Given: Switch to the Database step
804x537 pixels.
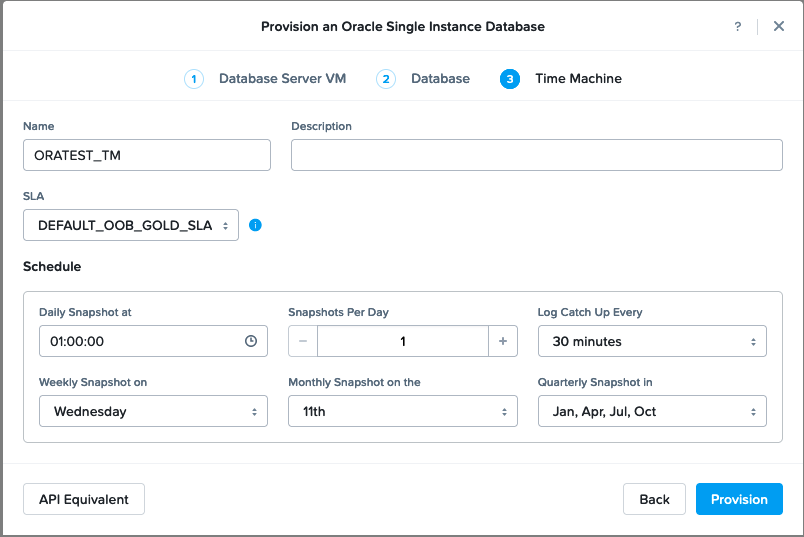Looking at the screenshot, I should click(x=440, y=78).
